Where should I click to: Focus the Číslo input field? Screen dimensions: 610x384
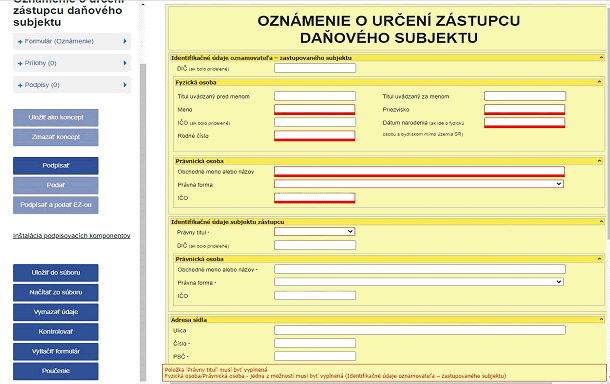(315, 343)
